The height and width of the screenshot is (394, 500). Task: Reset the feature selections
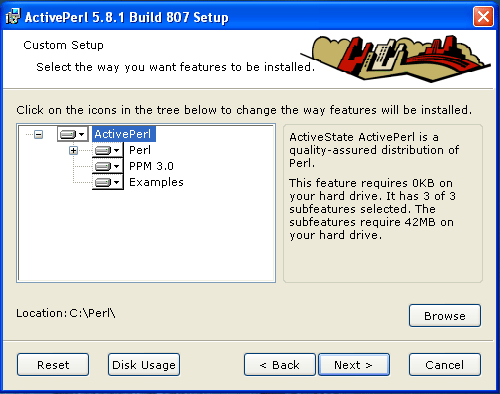pyautogui.click(x=53, y=365)
